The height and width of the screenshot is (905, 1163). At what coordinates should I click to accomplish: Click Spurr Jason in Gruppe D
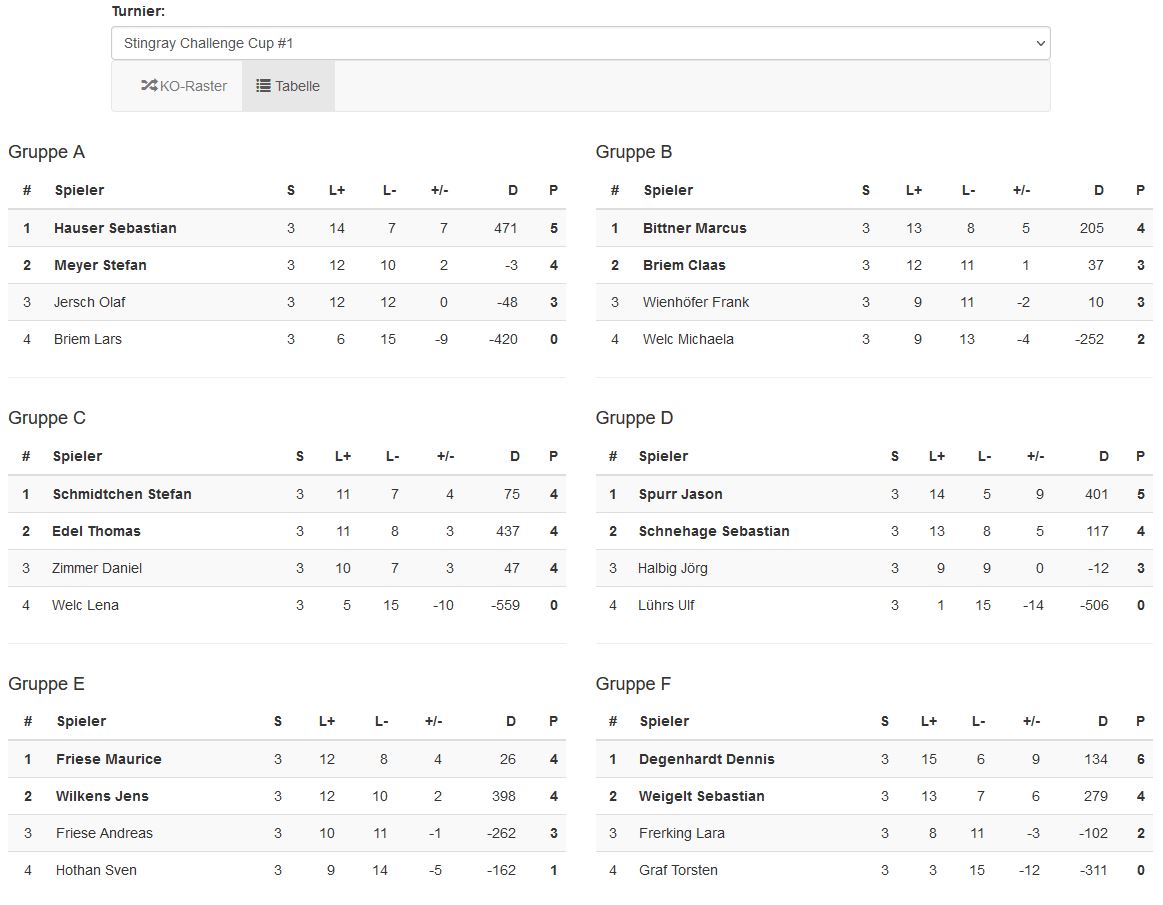click(680, 494)
